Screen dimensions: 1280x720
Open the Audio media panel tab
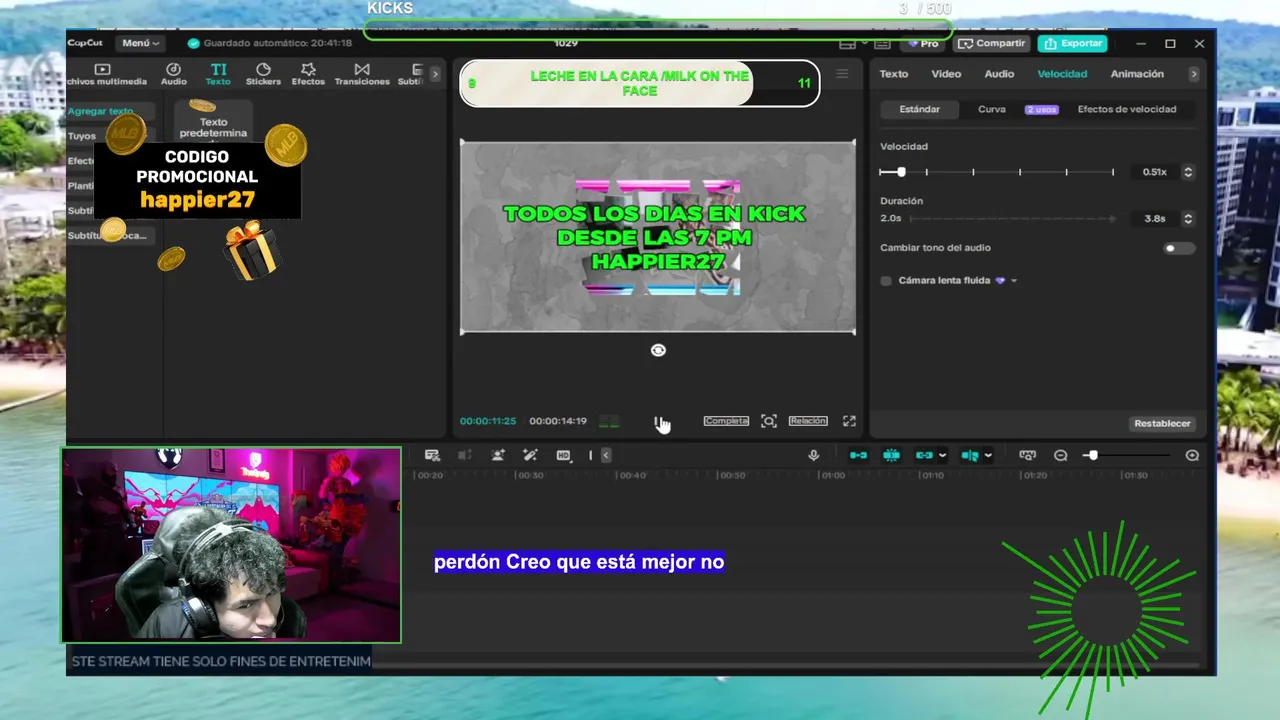pos(174,74)
